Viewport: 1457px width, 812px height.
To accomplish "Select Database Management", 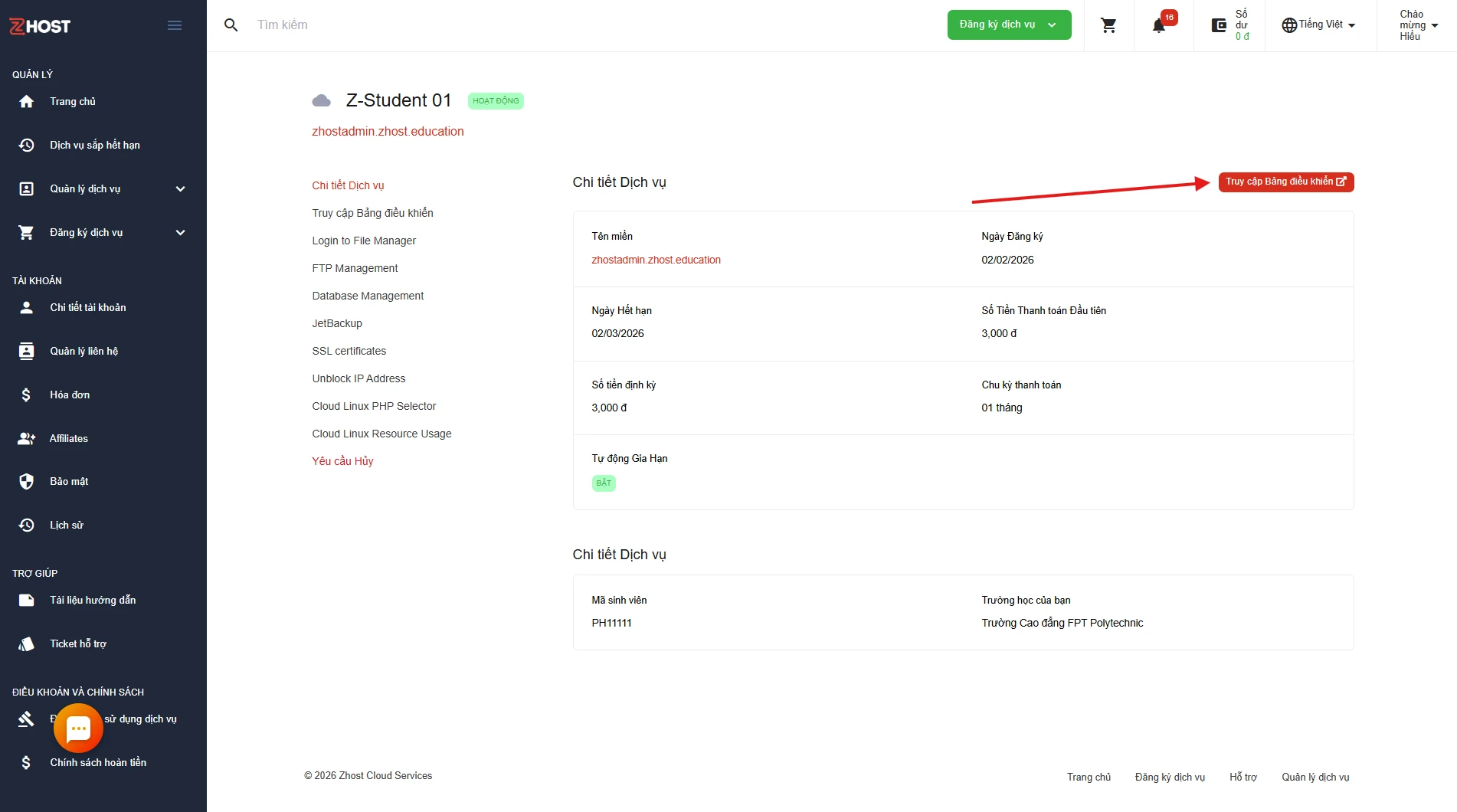I will click(368, 296).
